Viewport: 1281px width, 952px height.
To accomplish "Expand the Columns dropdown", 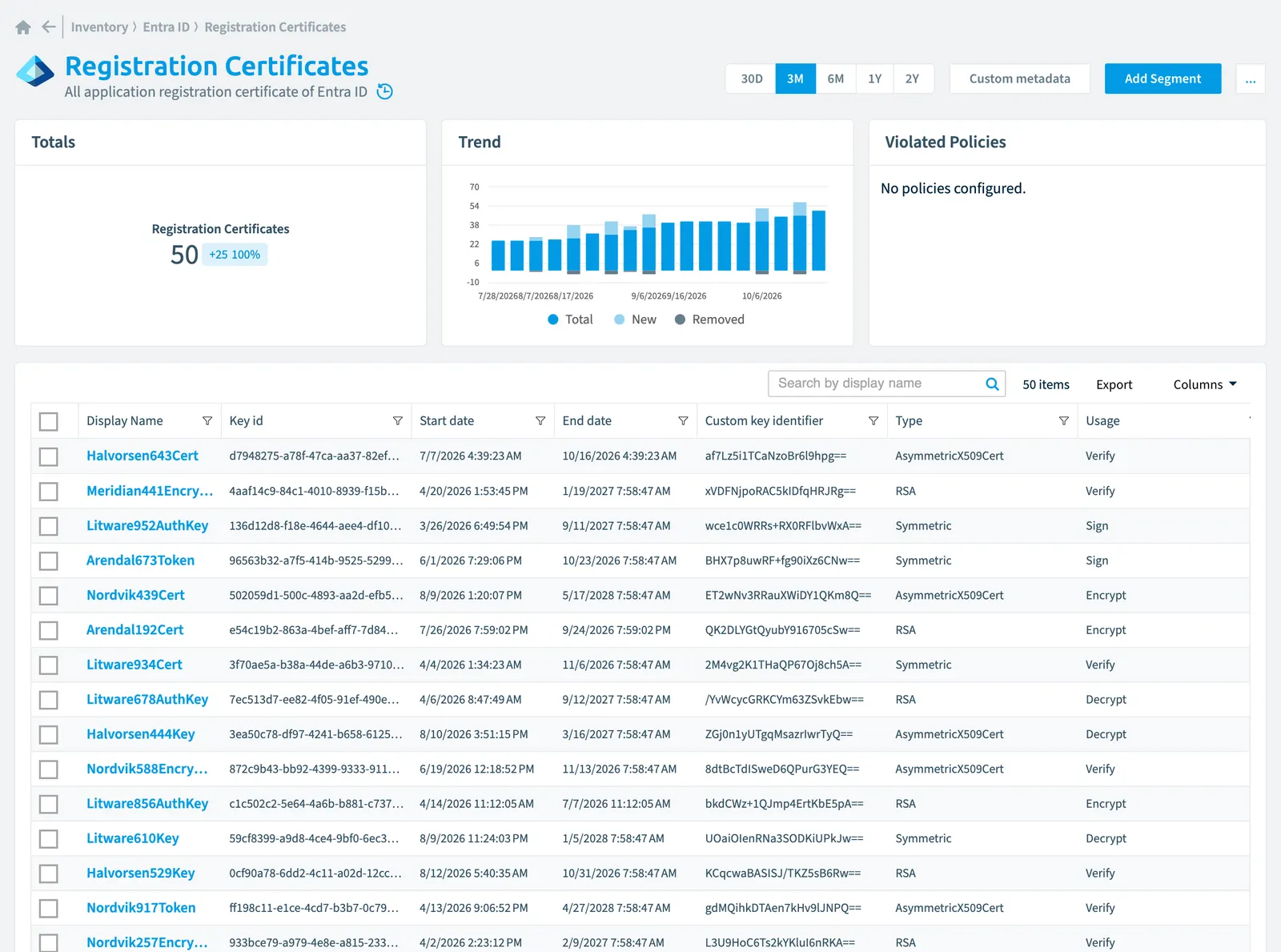I will [1205, 384].
